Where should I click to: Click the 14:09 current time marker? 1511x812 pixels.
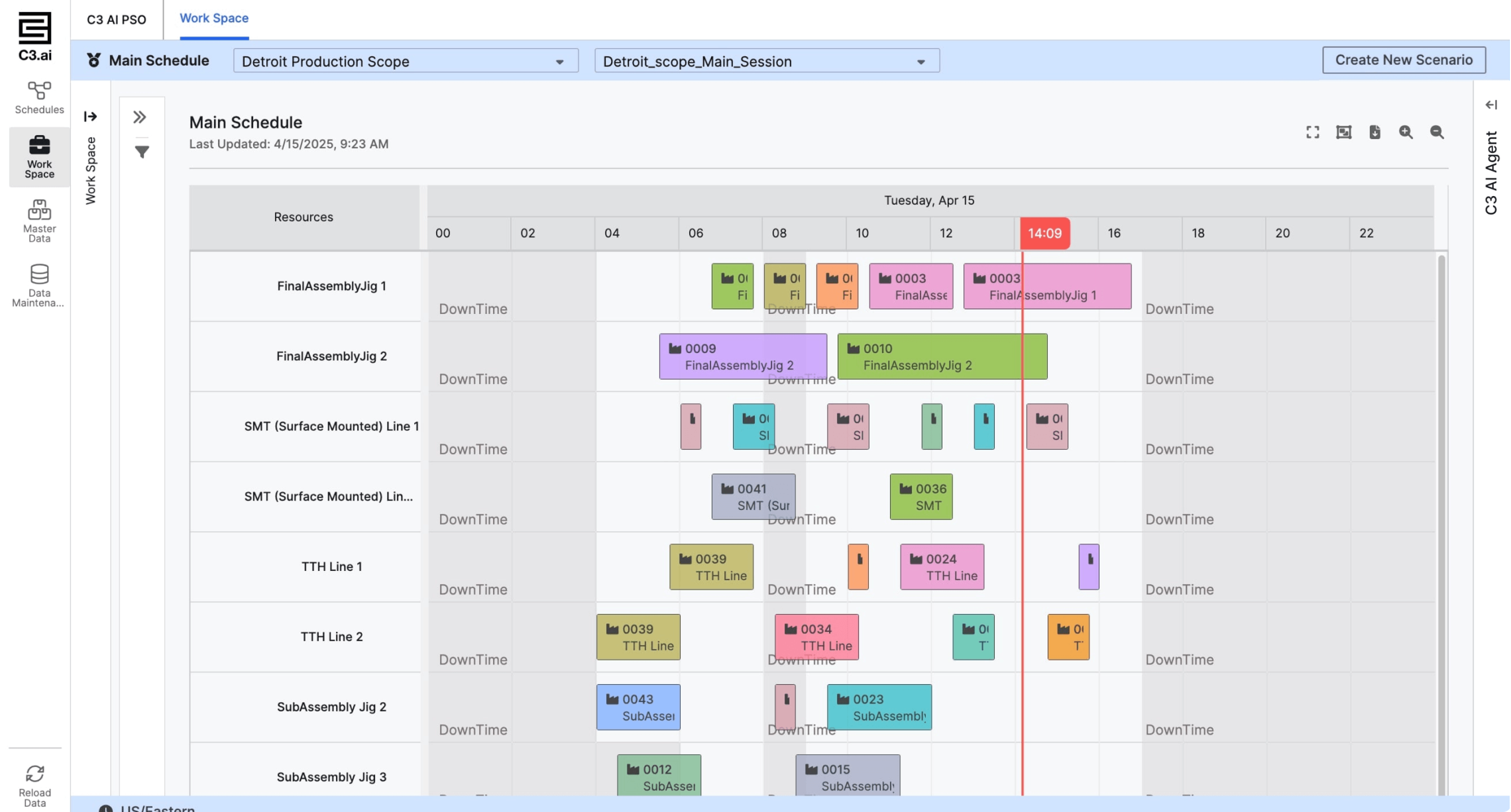pyautogui.click(x=1045, y=233)
